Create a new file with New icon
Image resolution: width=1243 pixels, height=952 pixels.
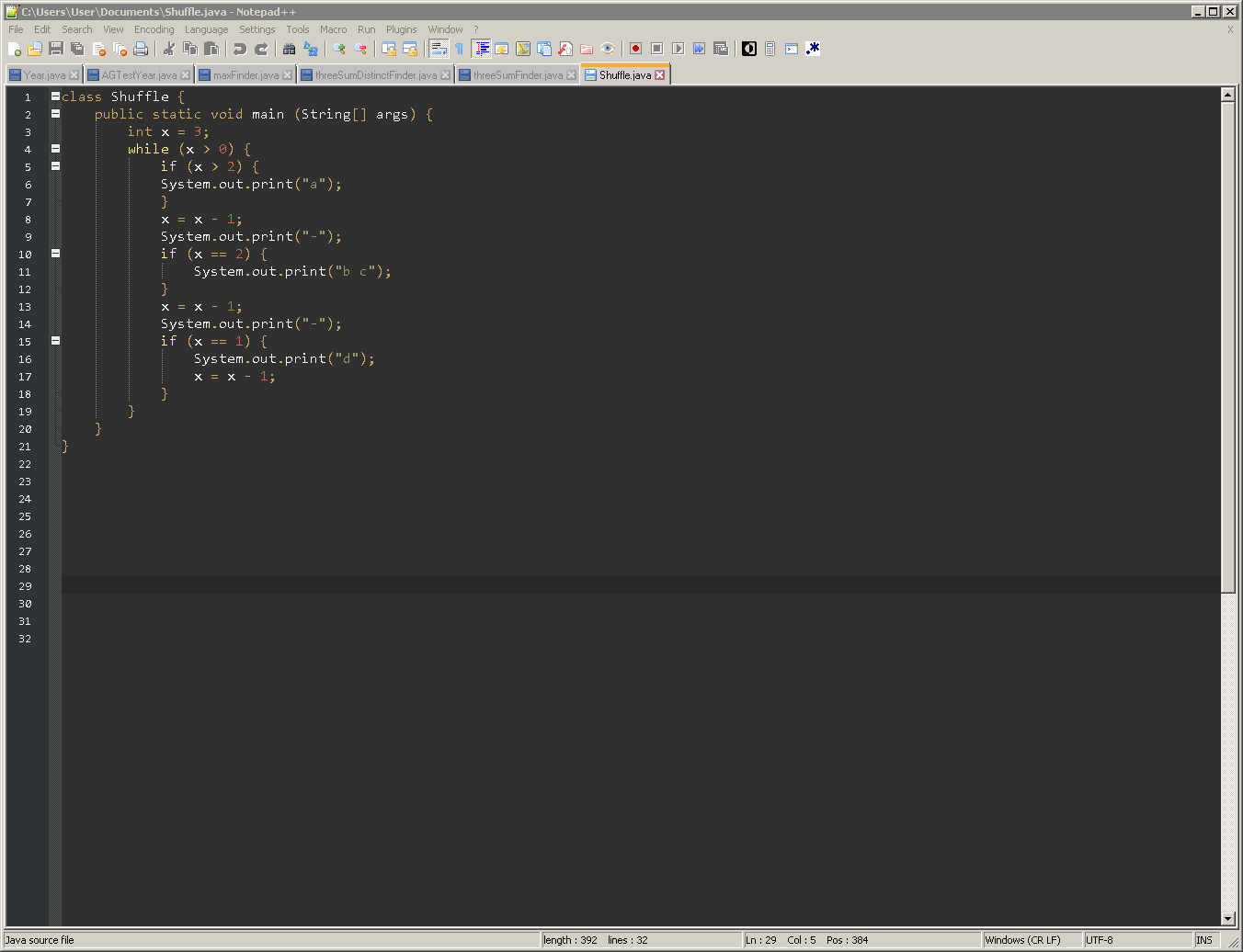tap(14, 49)
